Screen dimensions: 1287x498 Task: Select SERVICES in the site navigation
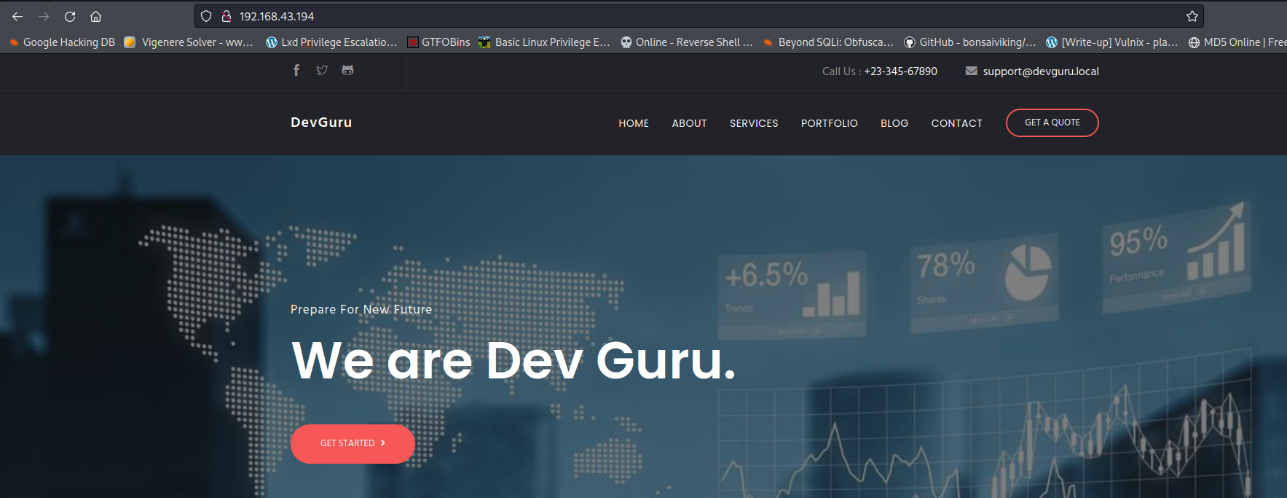[x=753, y=123]
